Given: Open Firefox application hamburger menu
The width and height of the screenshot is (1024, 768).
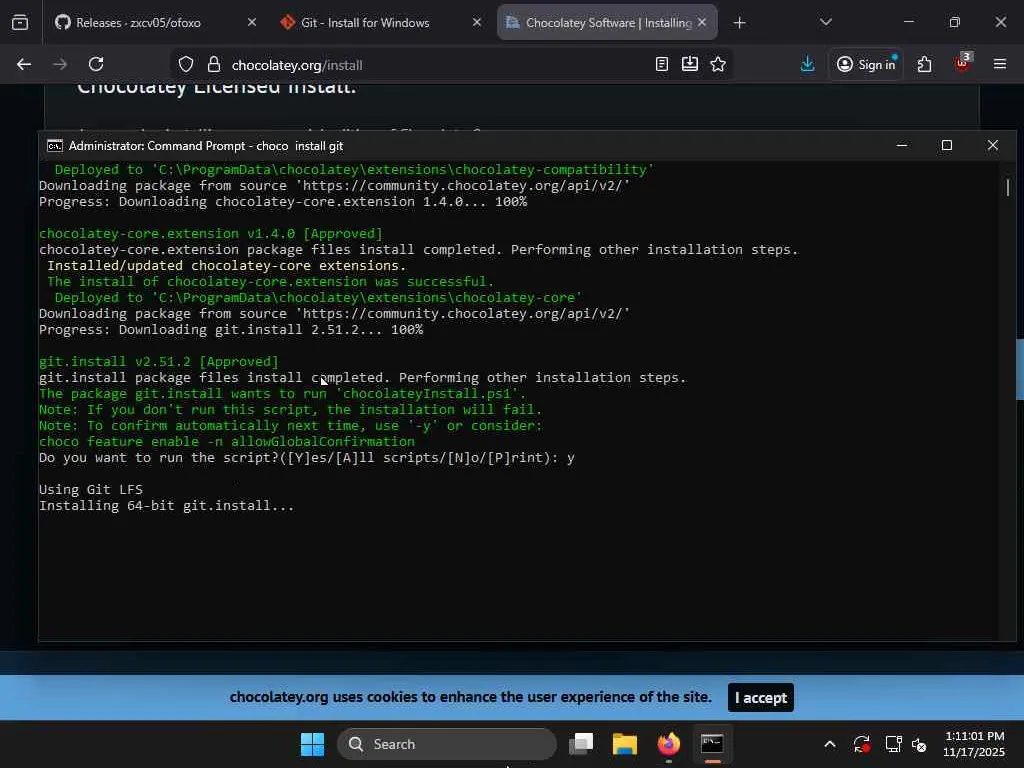Looking at the screenshot, I should [1000, 64].
